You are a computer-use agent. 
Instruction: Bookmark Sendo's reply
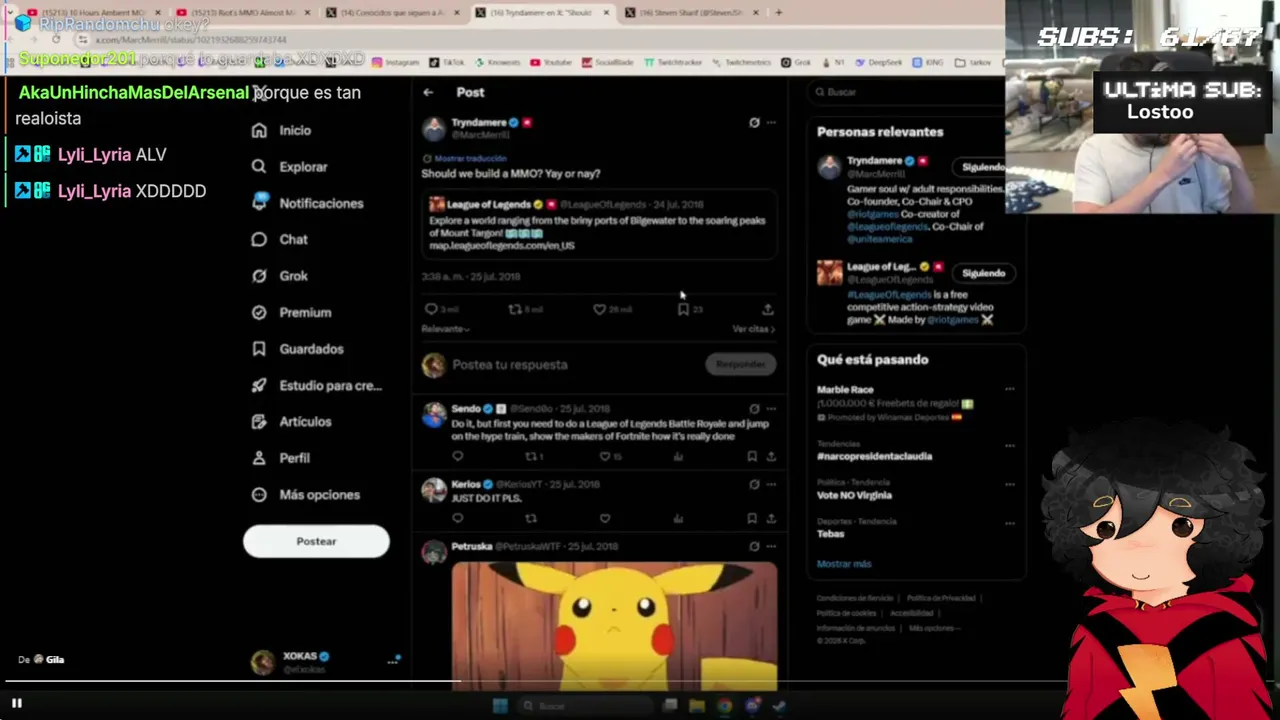752,457
